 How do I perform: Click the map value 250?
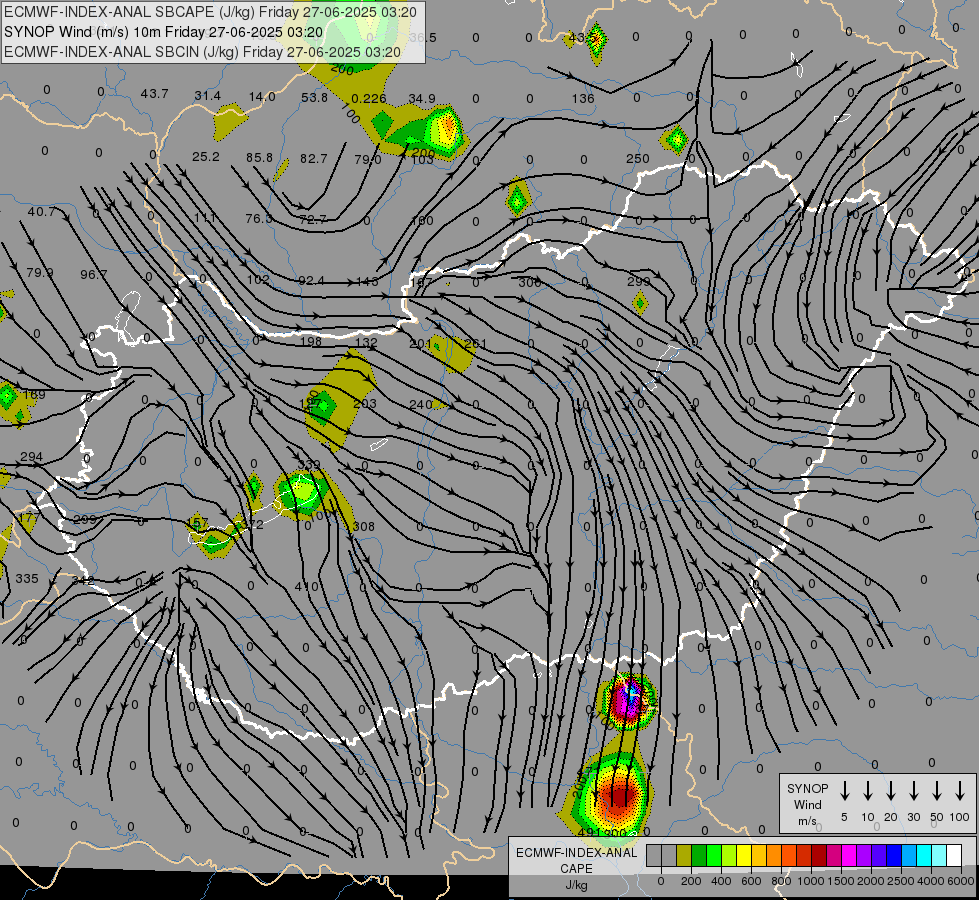point(637,159)
